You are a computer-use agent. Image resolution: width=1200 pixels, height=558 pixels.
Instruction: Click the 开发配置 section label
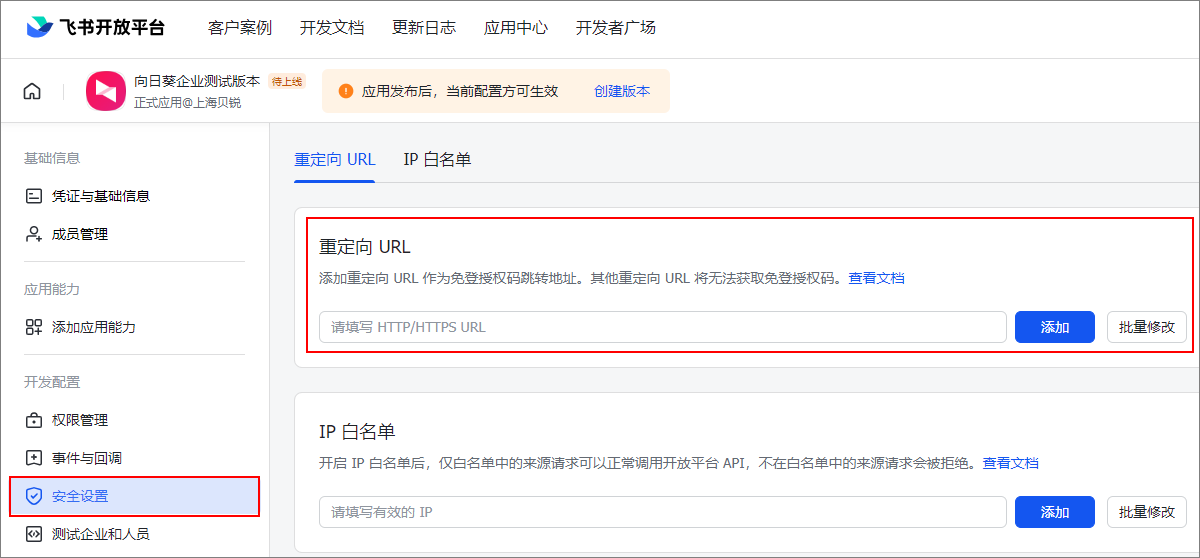[x=52, y=382]
